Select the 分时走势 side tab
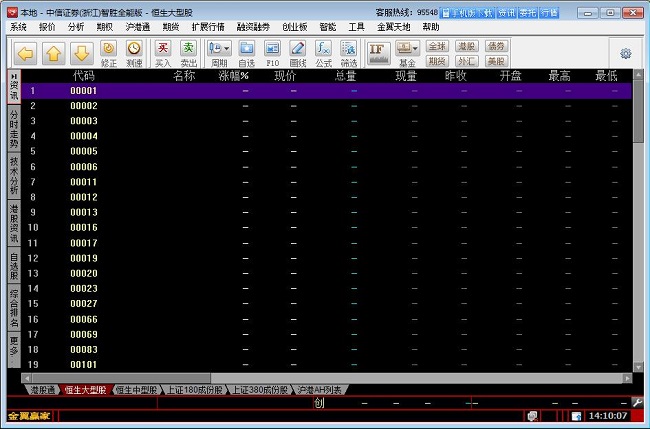Screen dimensions: 650x429 14,129
